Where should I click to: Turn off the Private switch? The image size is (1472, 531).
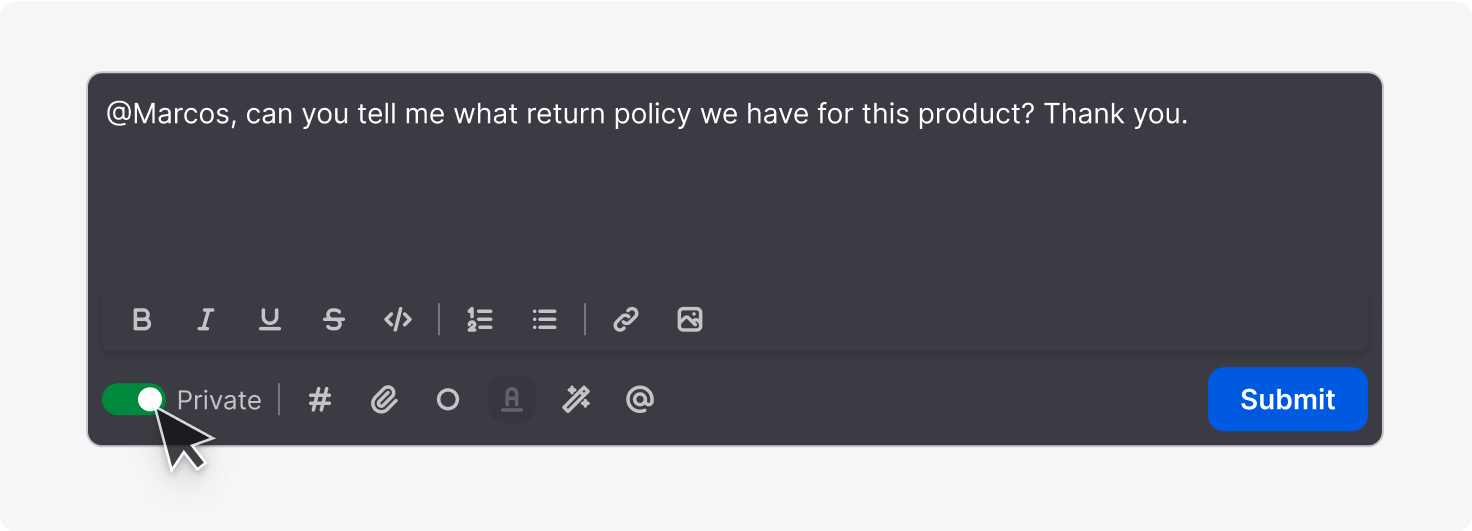[134, 400]
